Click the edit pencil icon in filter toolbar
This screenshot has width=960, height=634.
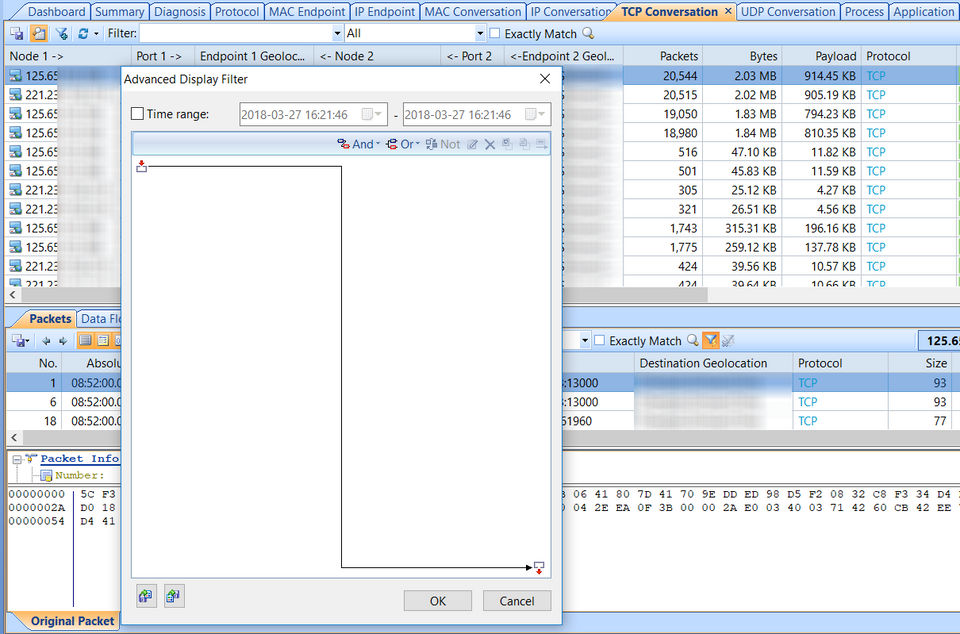click(x=472, y=144)
